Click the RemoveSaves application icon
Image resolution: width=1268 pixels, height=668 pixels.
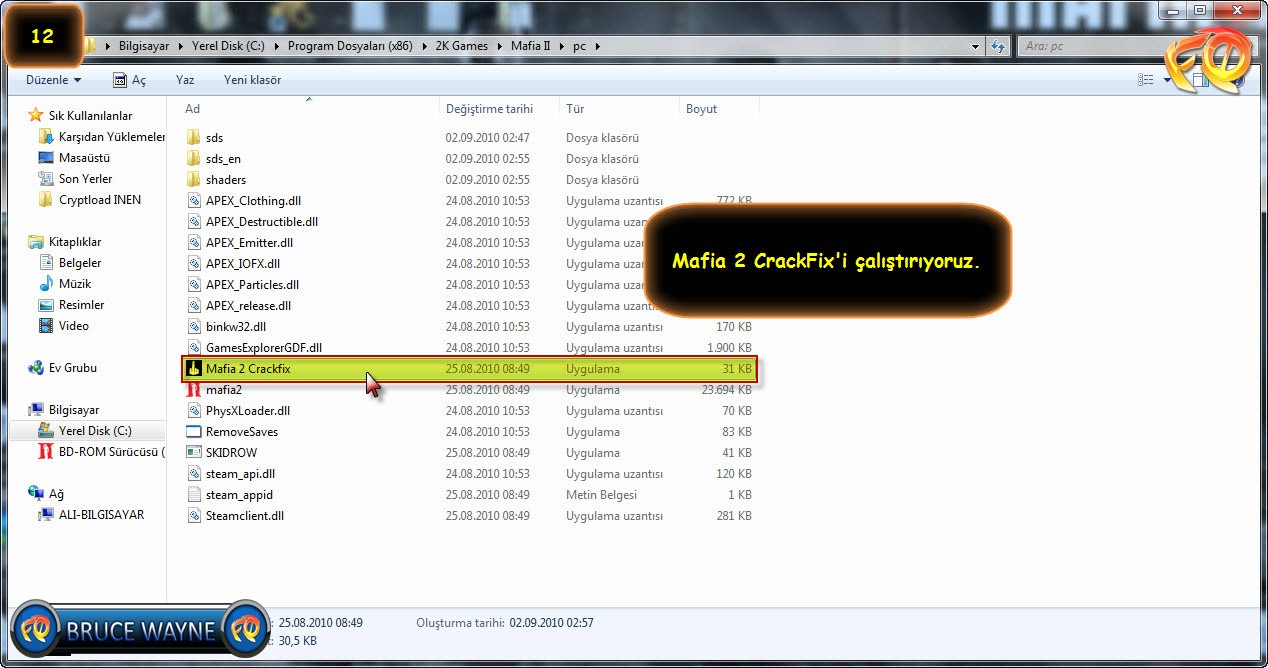[x=194, y=432]
